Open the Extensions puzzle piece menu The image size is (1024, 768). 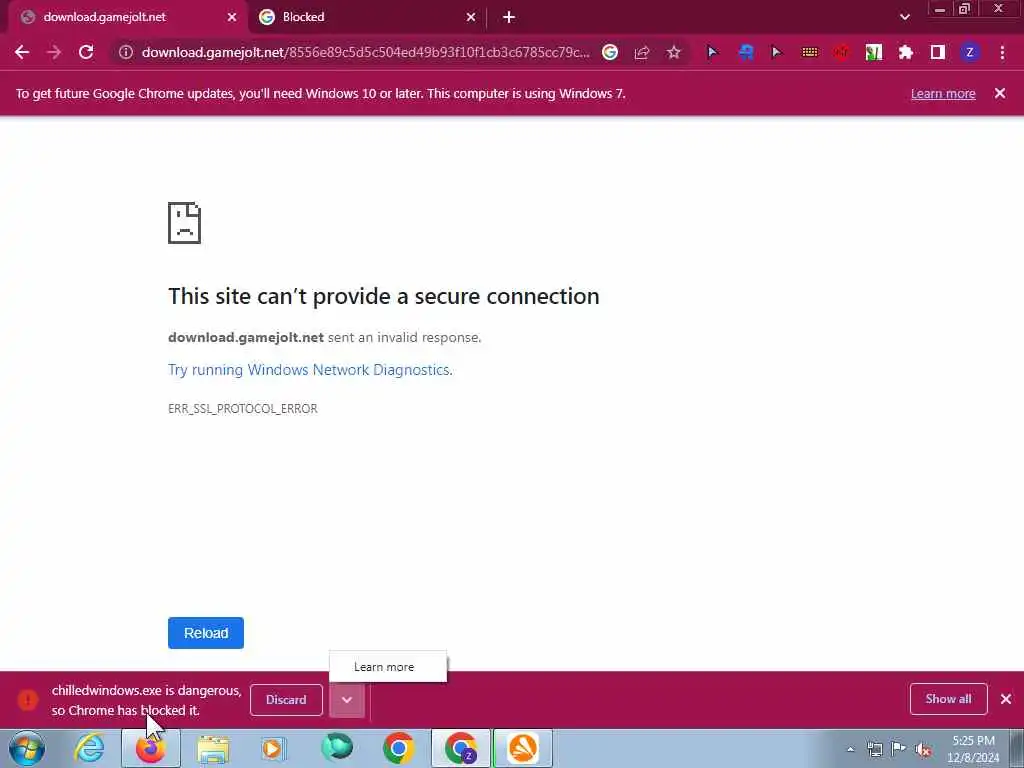905,52
